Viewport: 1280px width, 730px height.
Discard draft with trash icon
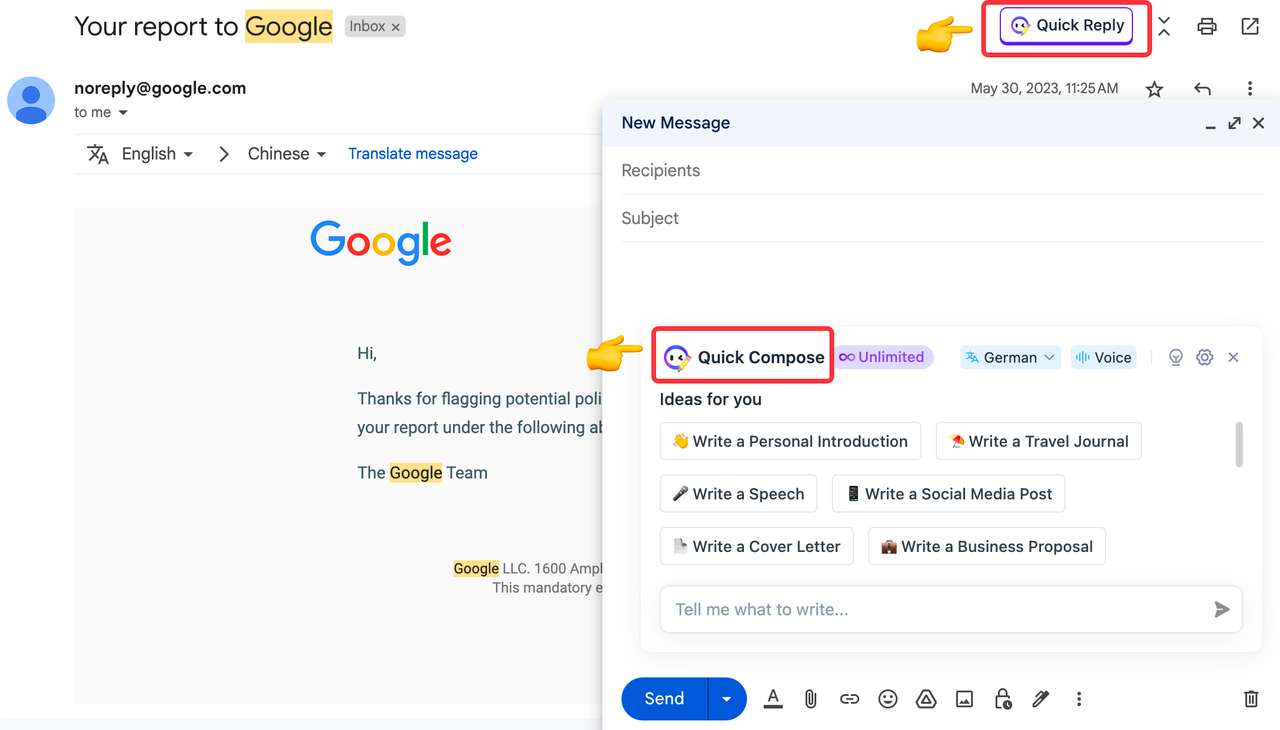(x=1251, y=699)
